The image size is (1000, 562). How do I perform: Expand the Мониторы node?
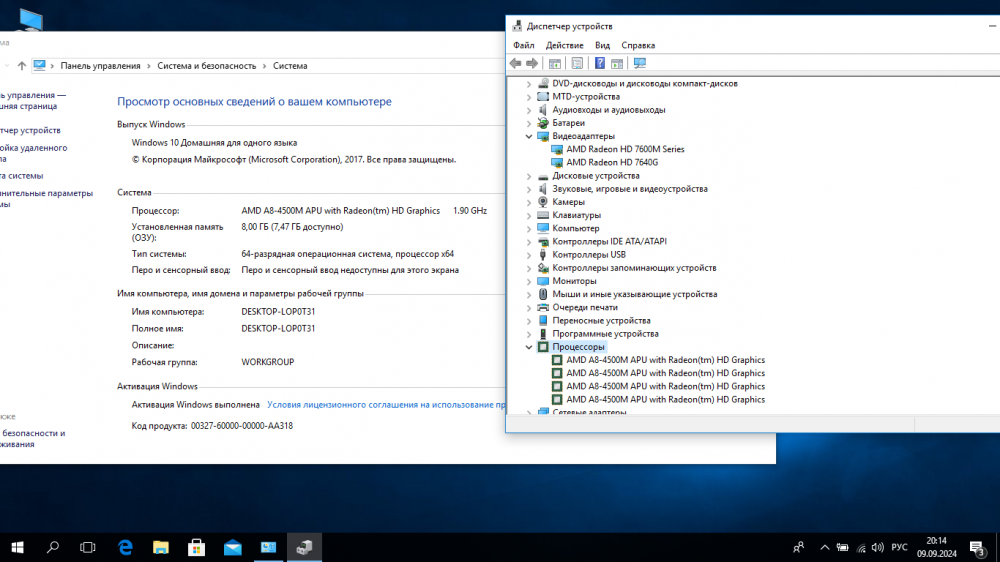coord(529,281)
